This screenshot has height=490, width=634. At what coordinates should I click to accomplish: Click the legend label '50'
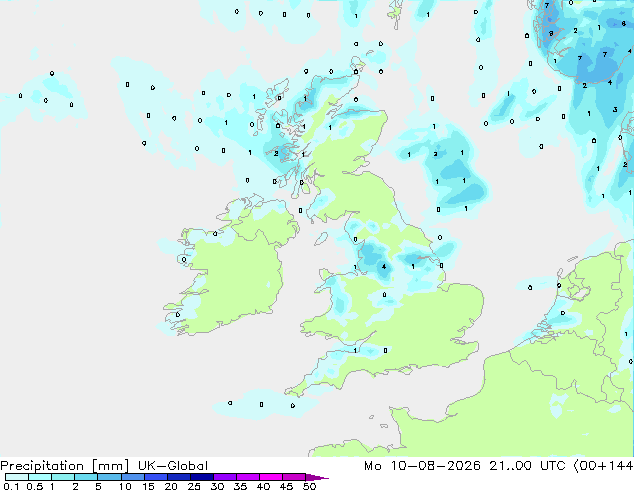tap(309, 486)
